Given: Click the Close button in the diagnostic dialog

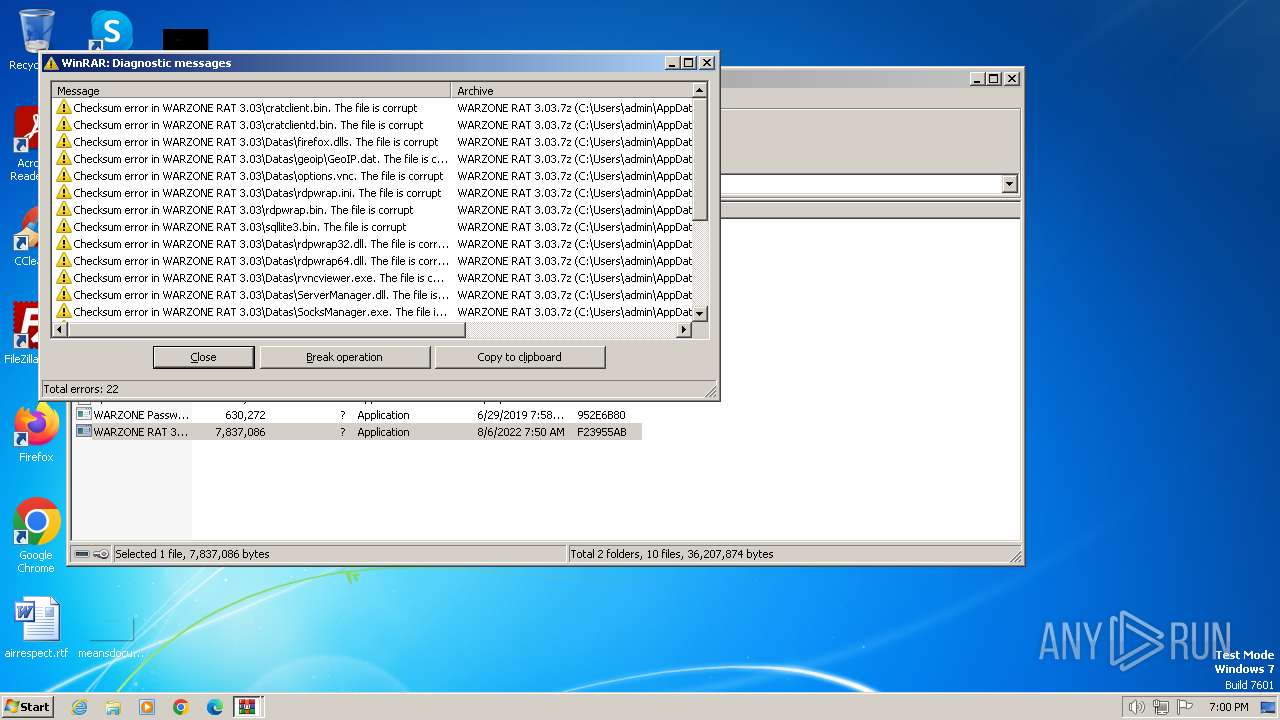Looking at the screenshot, I should (x=203, y=357).
